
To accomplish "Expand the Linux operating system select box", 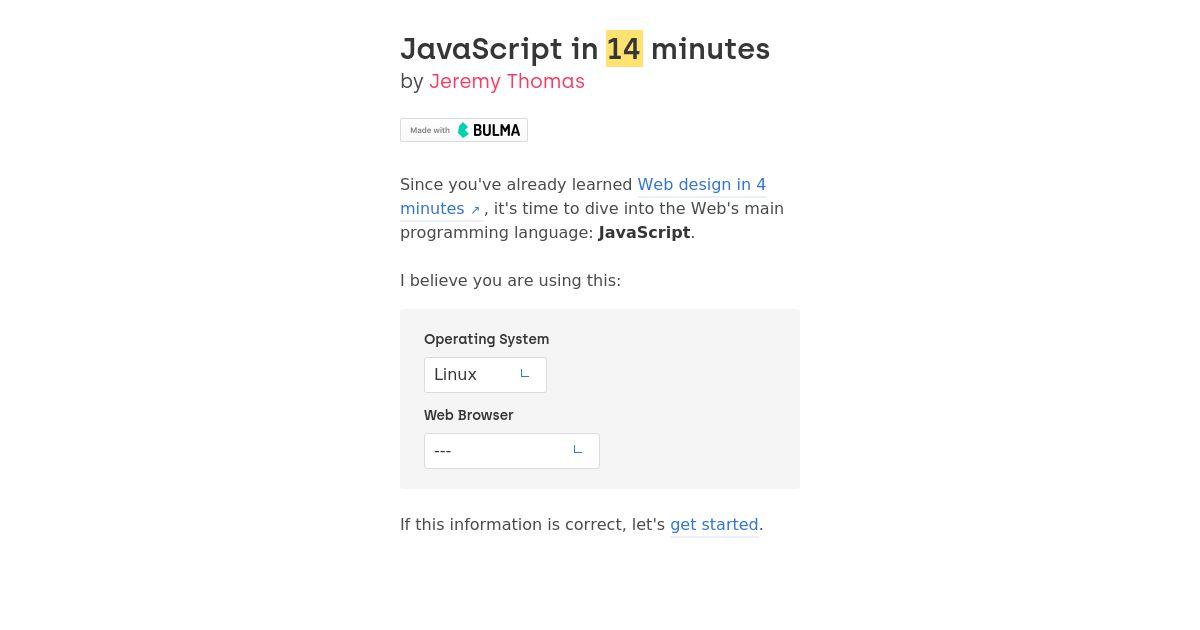I will point(485,375).
